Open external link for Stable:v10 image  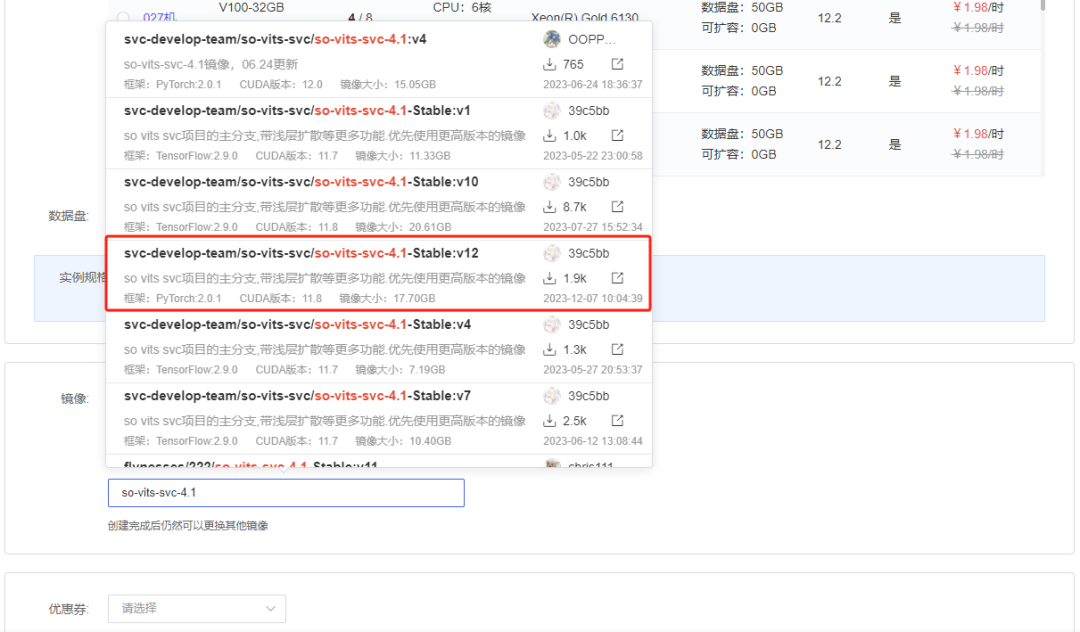[x=617, y=207]
